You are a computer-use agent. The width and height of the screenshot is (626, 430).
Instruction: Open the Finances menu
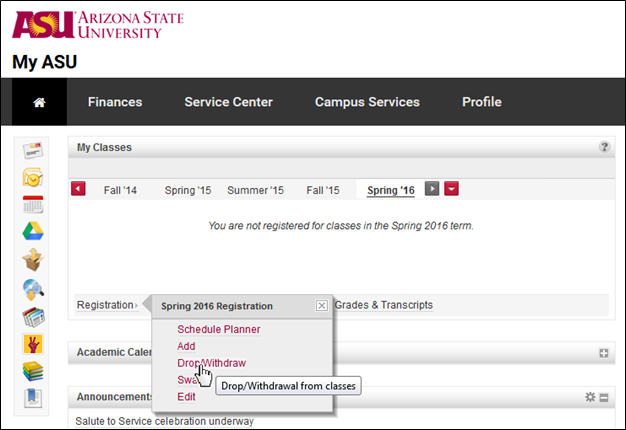(115, 102)
